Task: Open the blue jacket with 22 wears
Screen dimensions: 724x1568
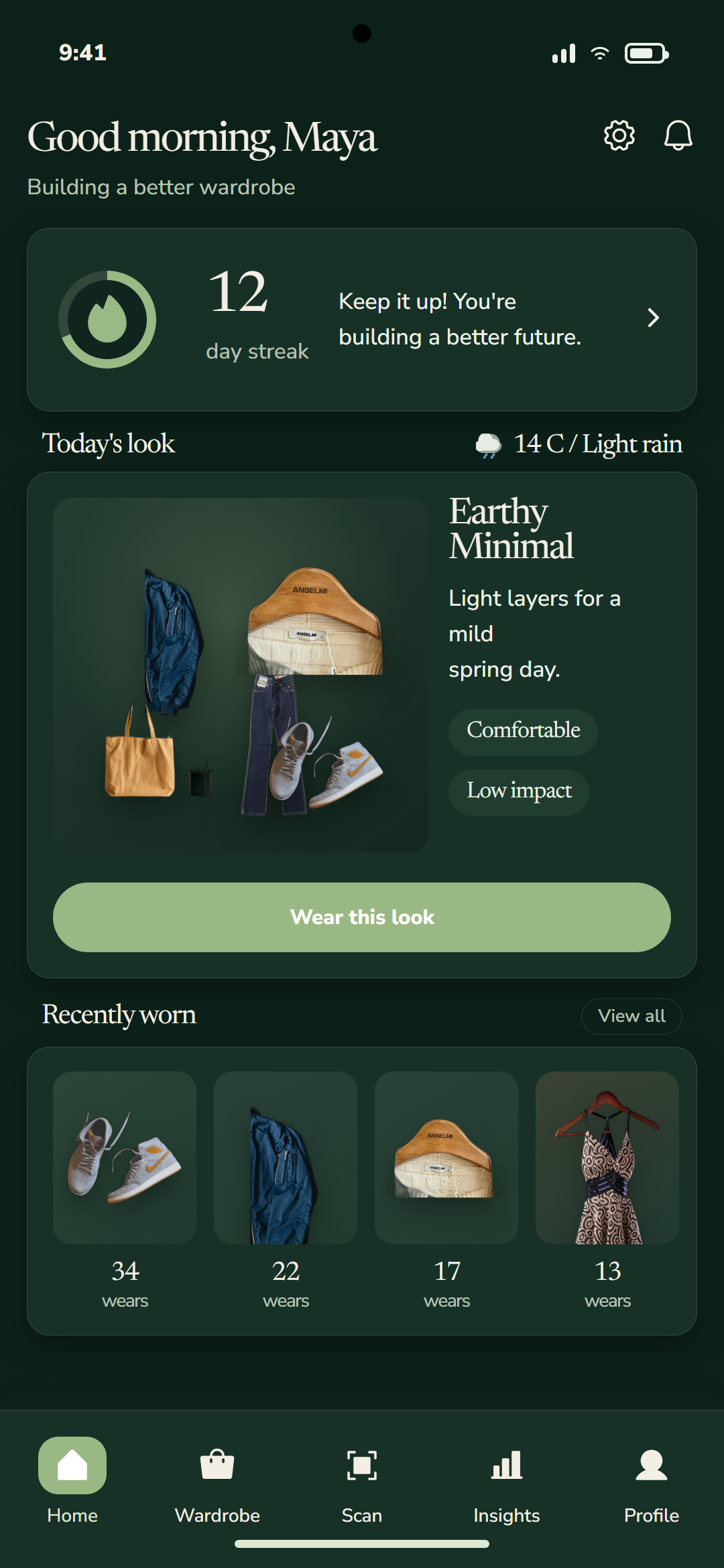Action: point(286,1158)
